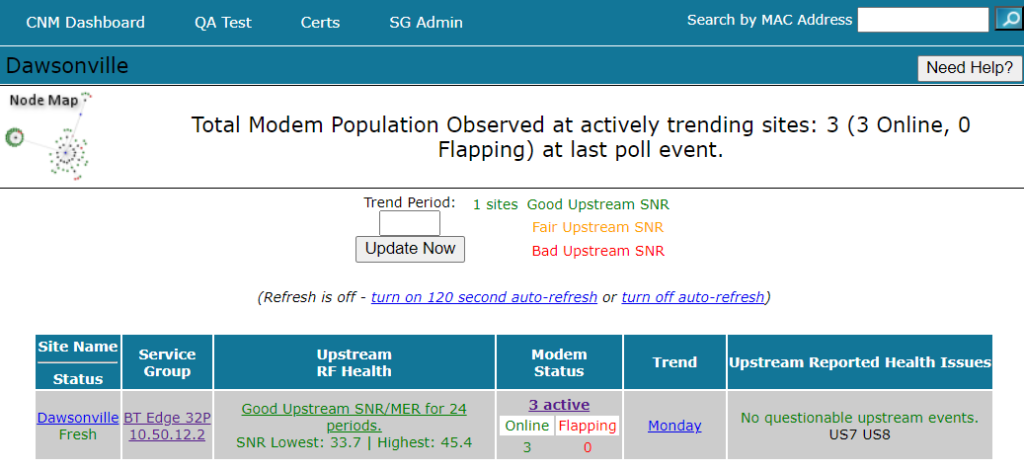Open the Dawsonville site link
Viewport: 1024px width, 470px height.
(78, 417)
